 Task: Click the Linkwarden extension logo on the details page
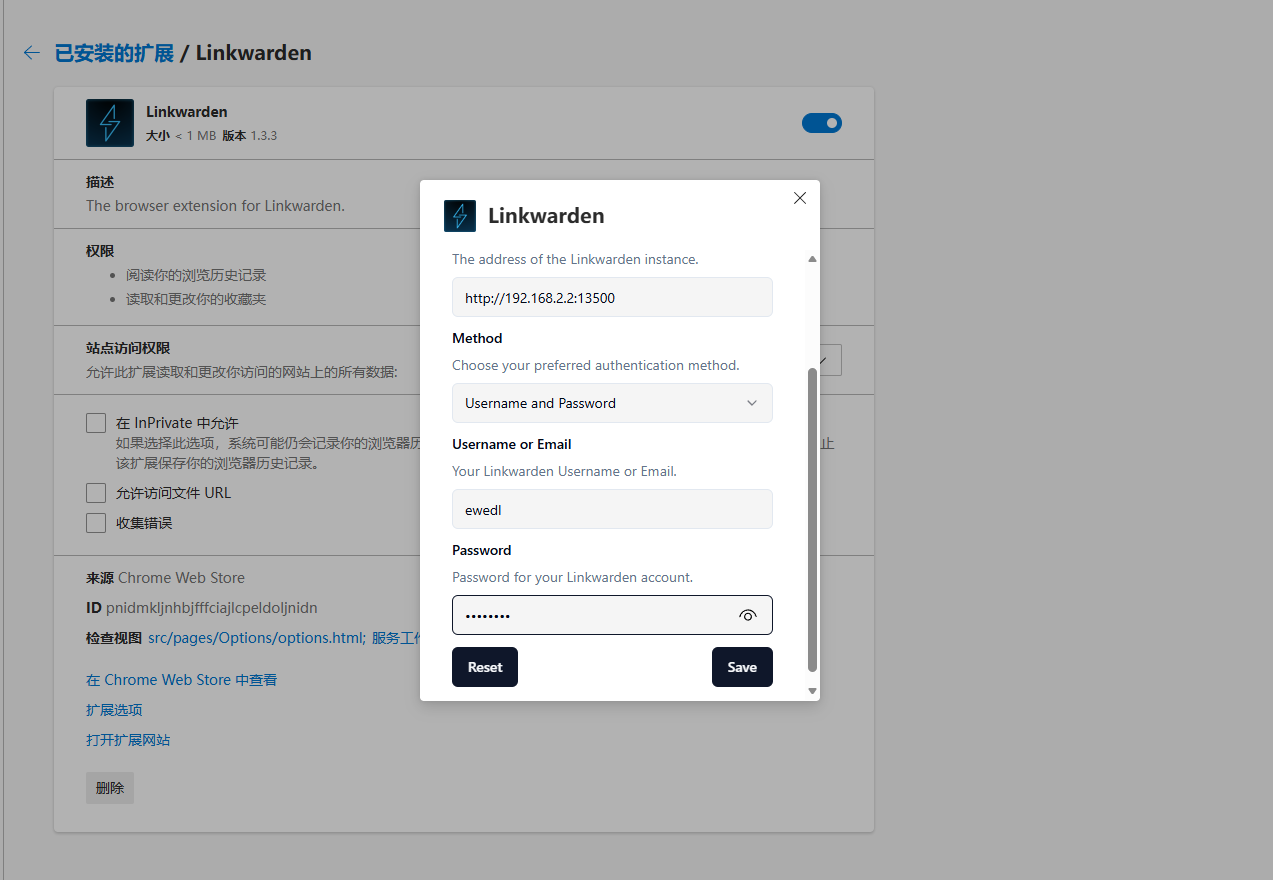pos(110,123)
